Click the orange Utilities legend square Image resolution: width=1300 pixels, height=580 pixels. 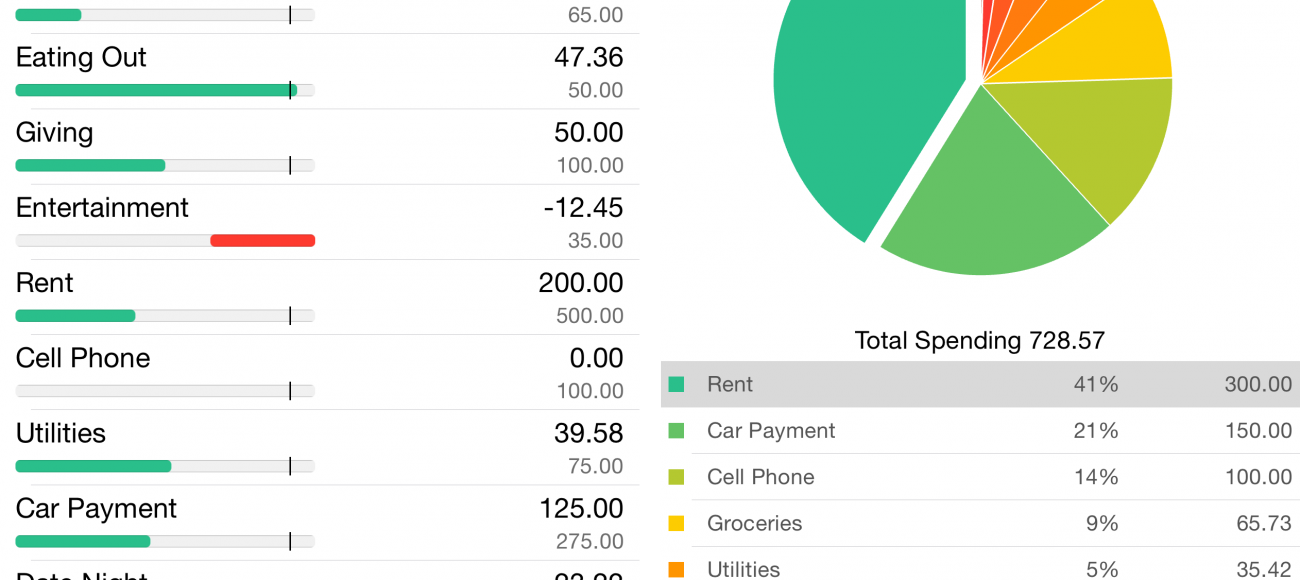point(676,569)
